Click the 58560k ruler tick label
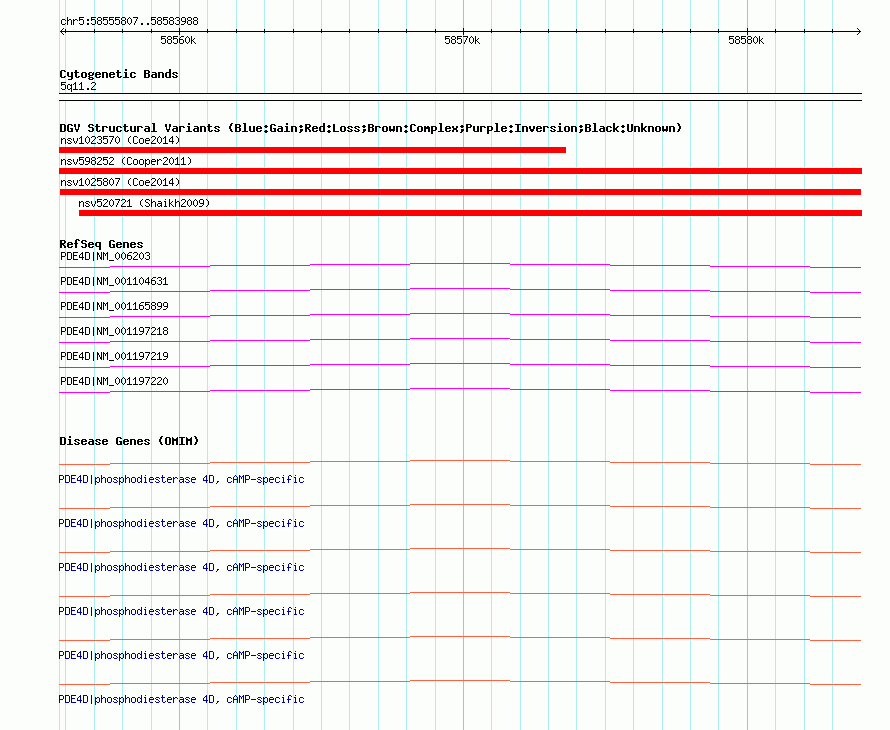Screen dimensions: 890x730 pos(178,40)
